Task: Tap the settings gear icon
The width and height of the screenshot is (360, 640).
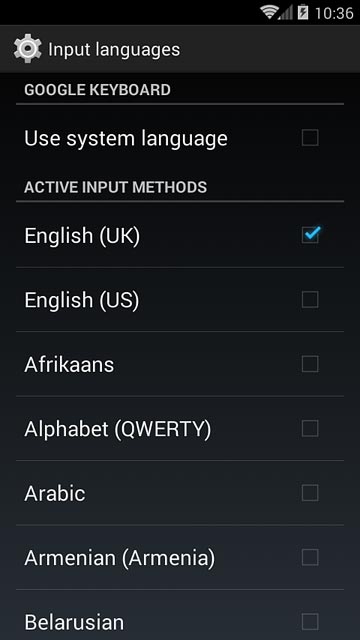Action: click(27, 49)
